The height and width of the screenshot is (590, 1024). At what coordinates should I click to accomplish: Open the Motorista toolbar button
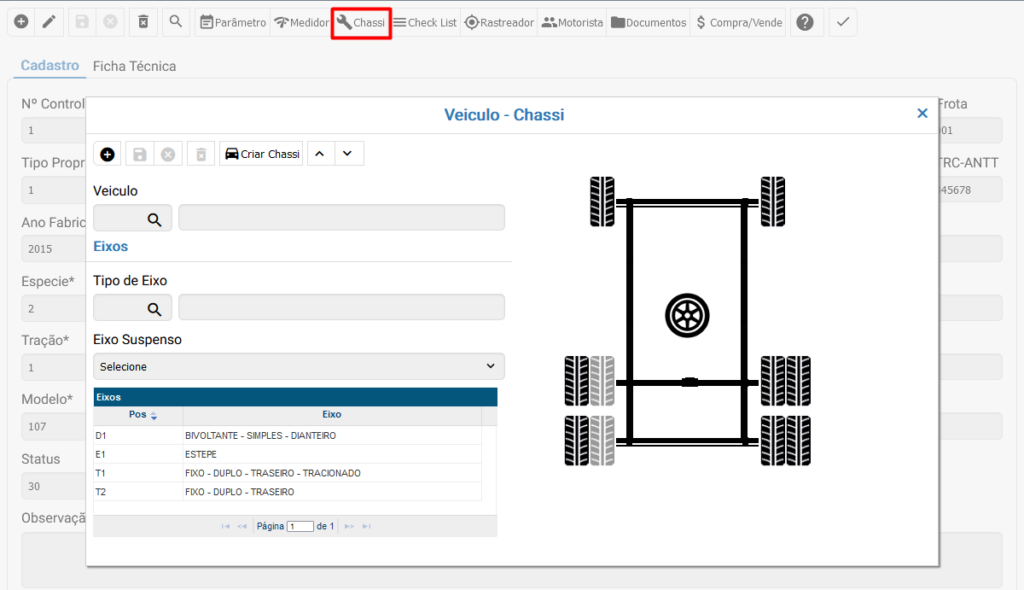[573, 22]
